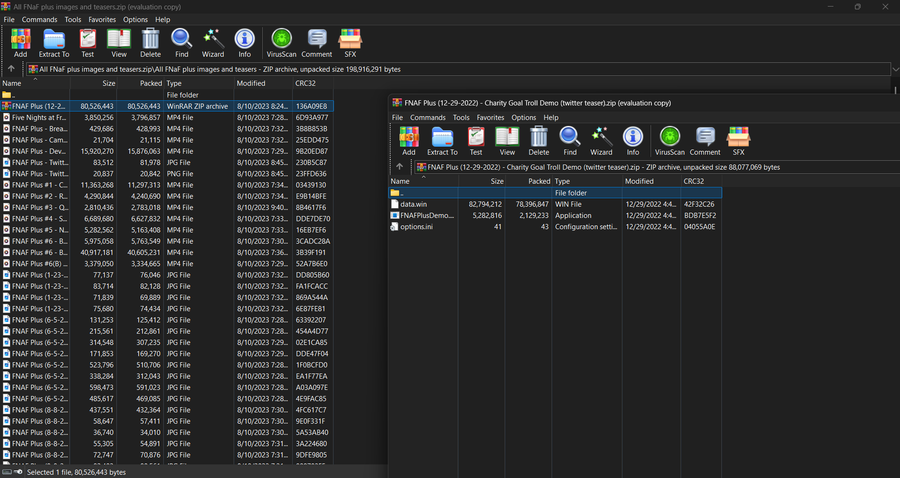The image size is (900, 478).
Task: Select FNAF Plus #6(B) file
Action: (x=166, y=263)
